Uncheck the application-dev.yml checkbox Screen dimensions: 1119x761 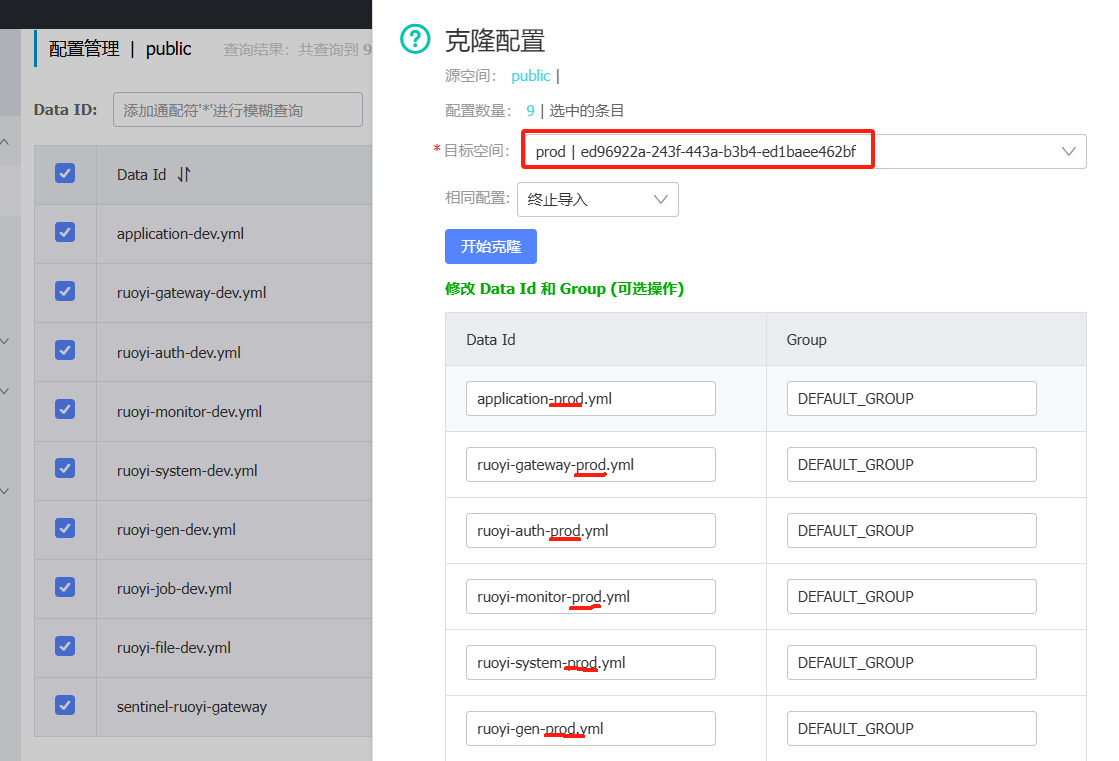65,233
